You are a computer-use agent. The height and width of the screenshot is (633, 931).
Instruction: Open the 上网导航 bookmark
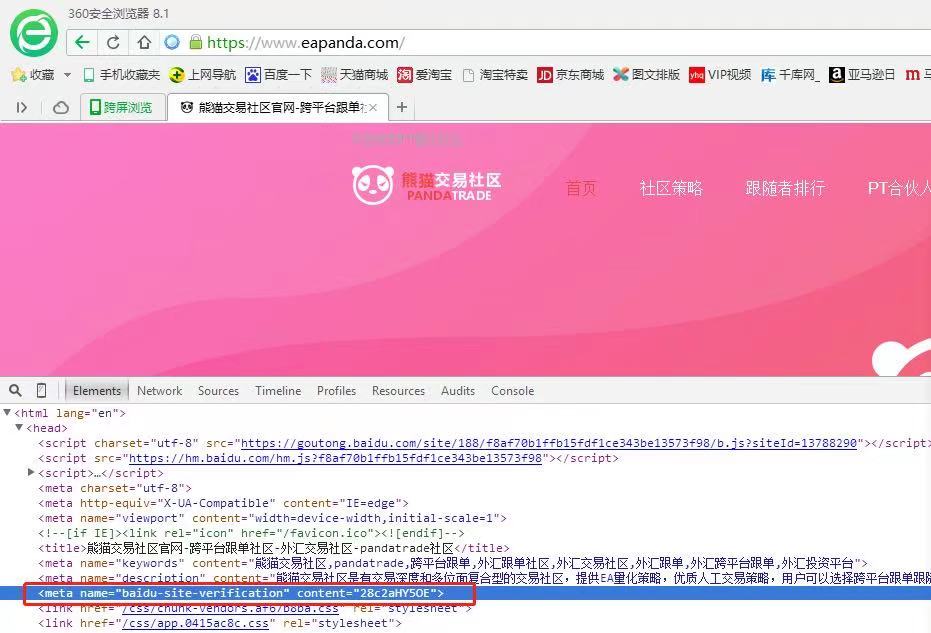click(x=202, y=75)
